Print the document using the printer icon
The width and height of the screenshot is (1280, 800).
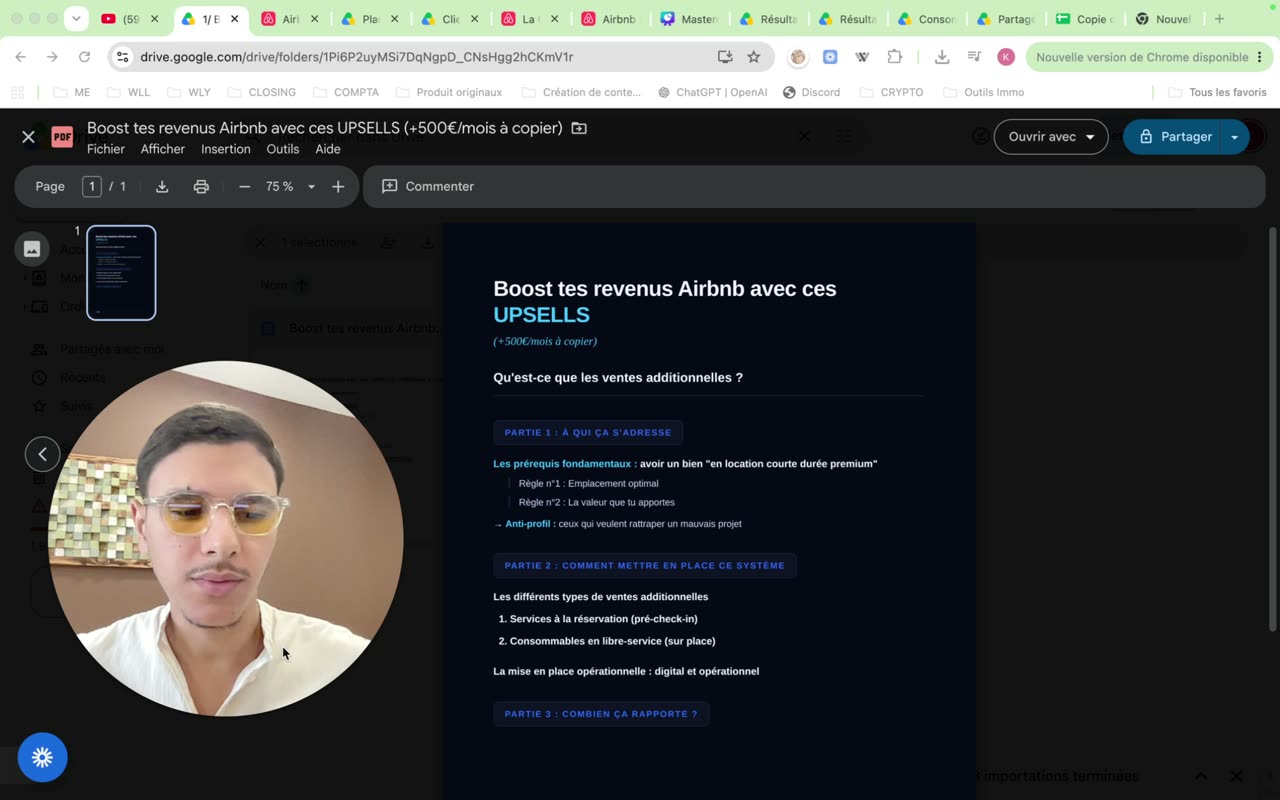click(x=201, y=187)
